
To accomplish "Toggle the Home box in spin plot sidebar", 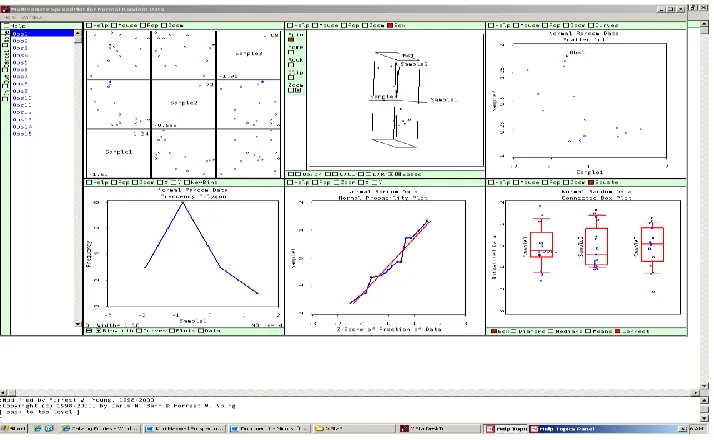I will click(x=291, y=52).
